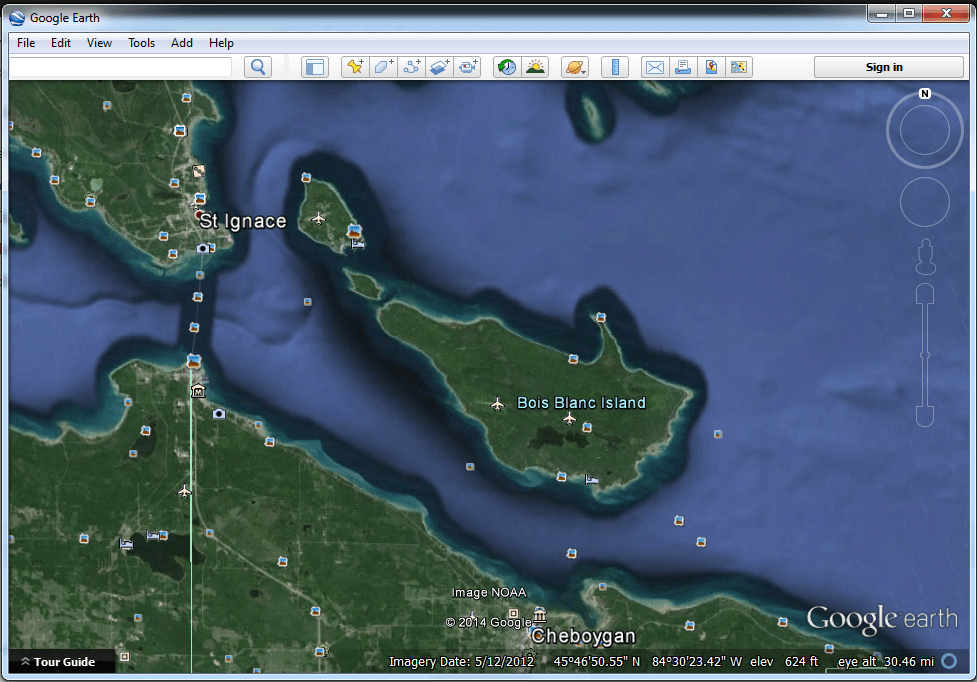Open the planet switcher dropdown
The height and width of the screenshot is (682, 977).
pyautogui.click(x=575, y=67)
